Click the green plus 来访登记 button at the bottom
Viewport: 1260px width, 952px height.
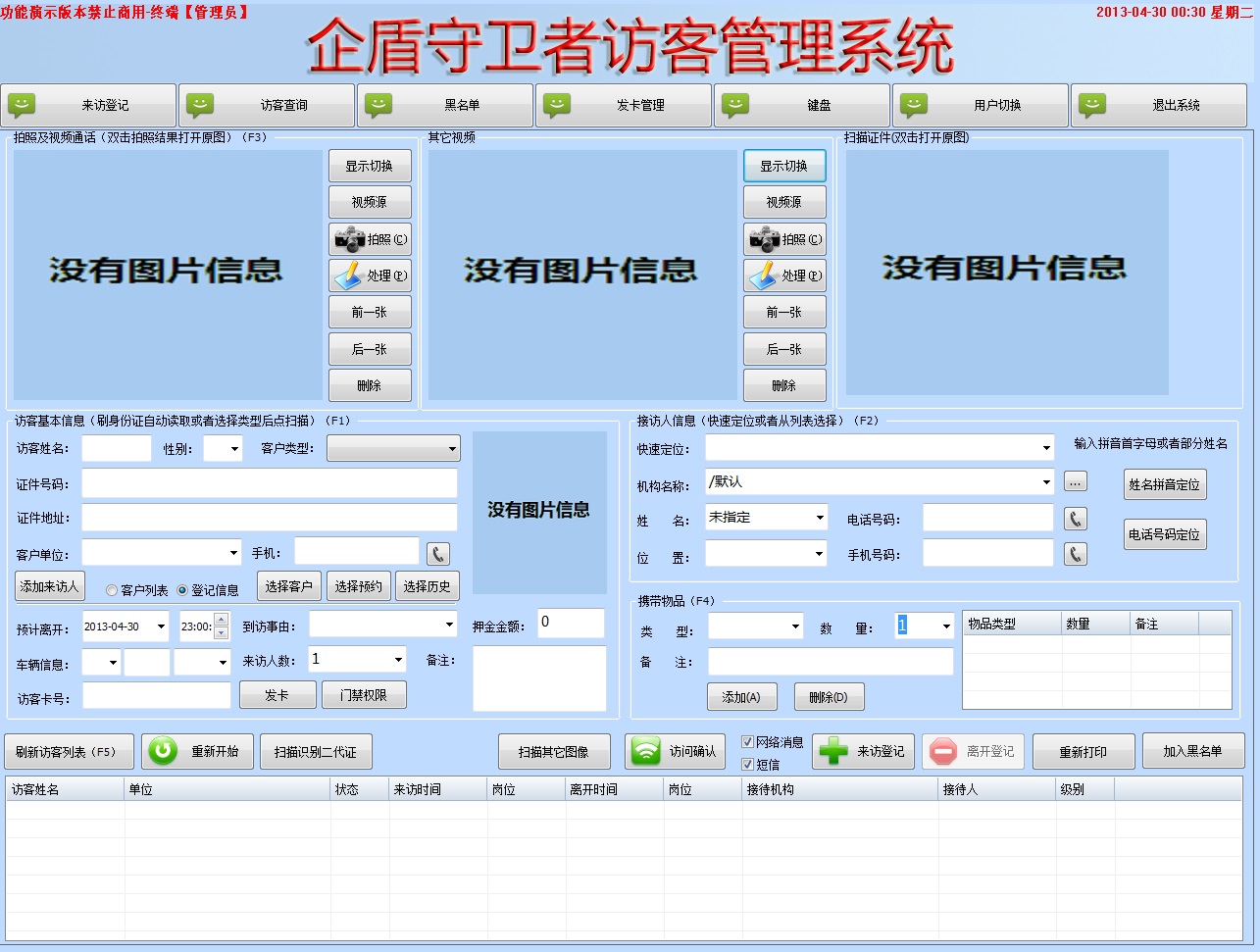coord(864,751)
